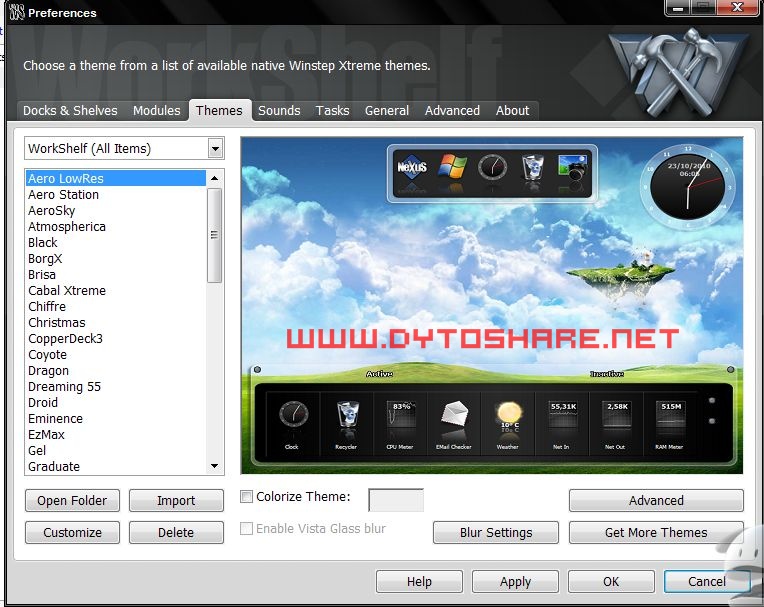
Task: Click the theme list scroll up arrow
Action: (x=214, y=178)
